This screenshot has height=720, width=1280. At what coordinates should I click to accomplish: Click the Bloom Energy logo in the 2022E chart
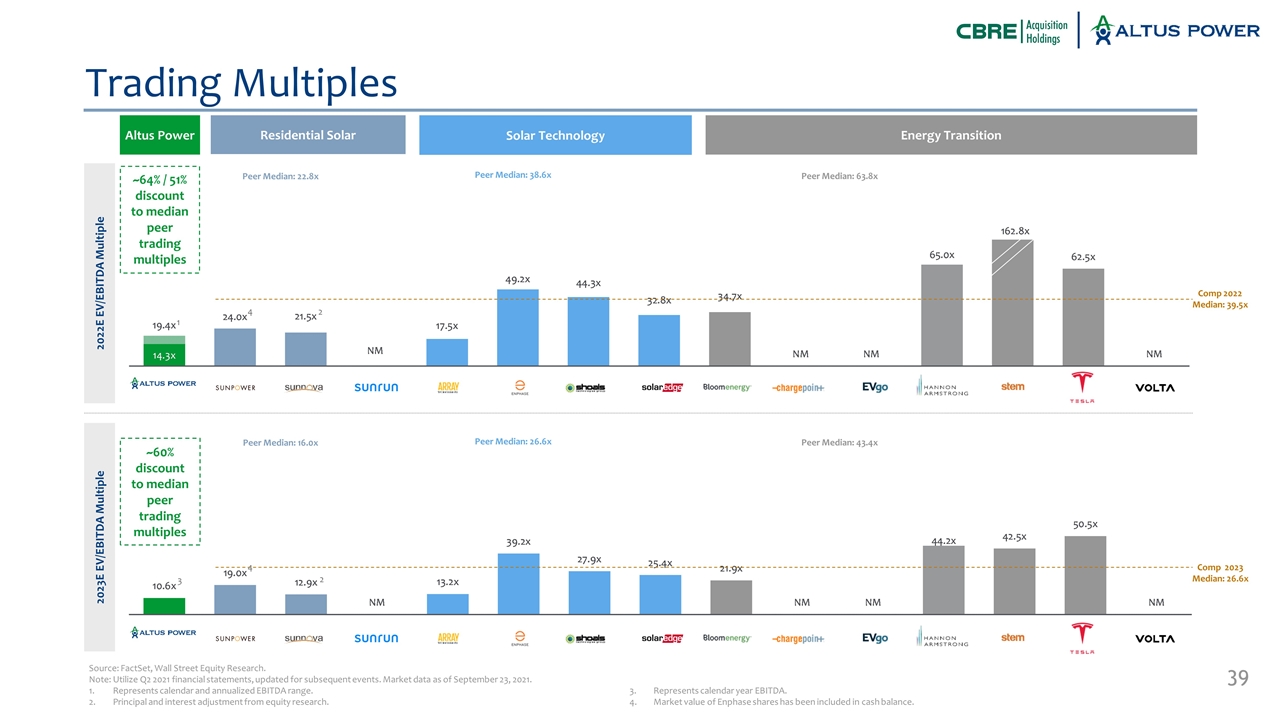727,387
